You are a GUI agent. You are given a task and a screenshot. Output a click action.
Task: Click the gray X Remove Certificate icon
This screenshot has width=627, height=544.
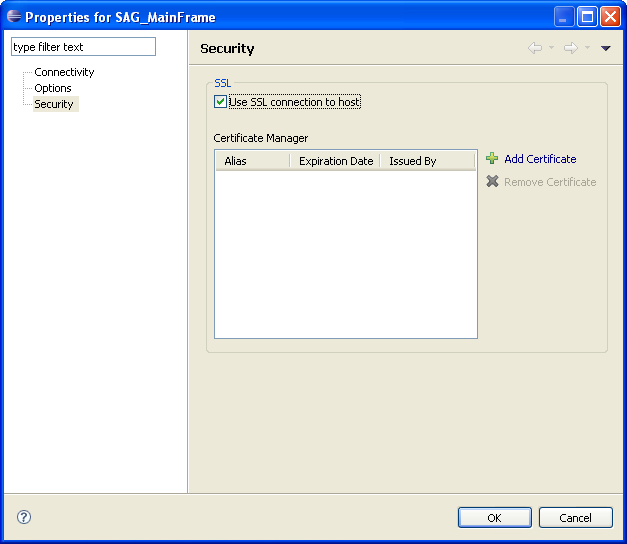click(492, 182)
